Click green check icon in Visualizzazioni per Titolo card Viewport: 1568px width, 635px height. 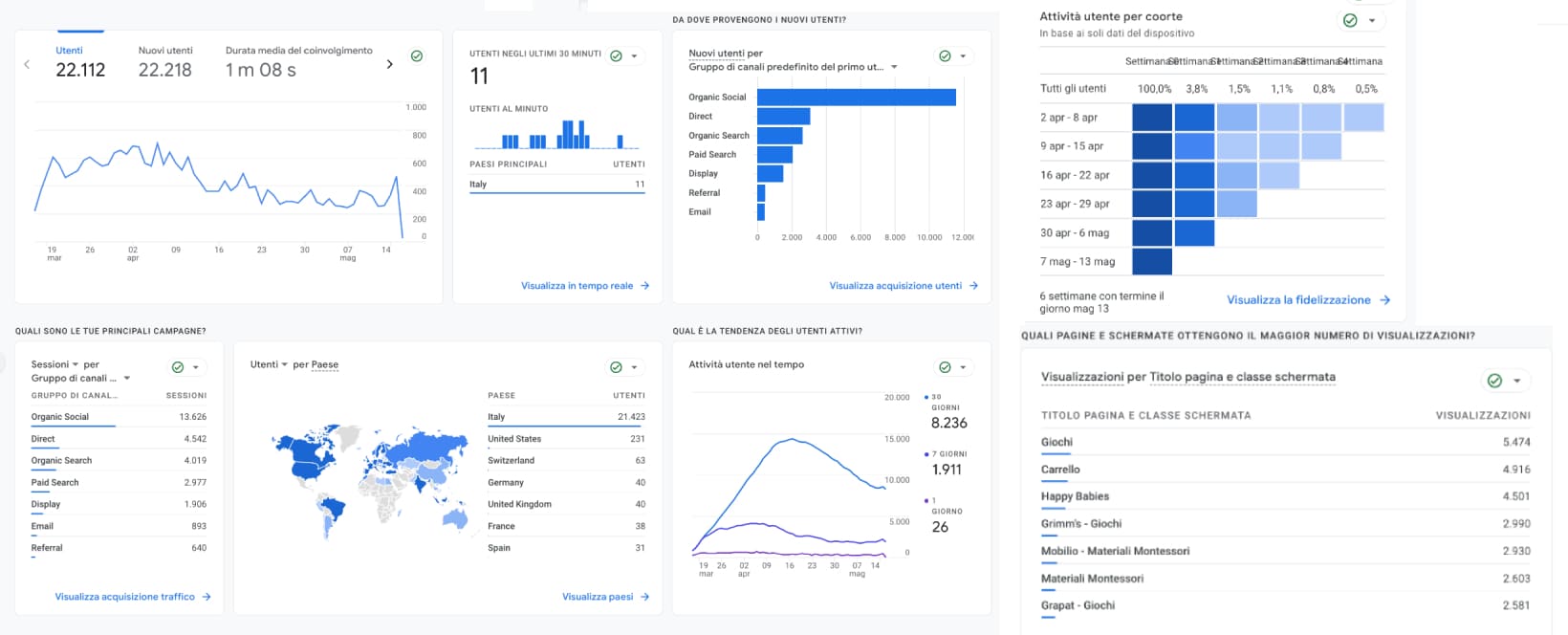click(x=1494, y=381)
